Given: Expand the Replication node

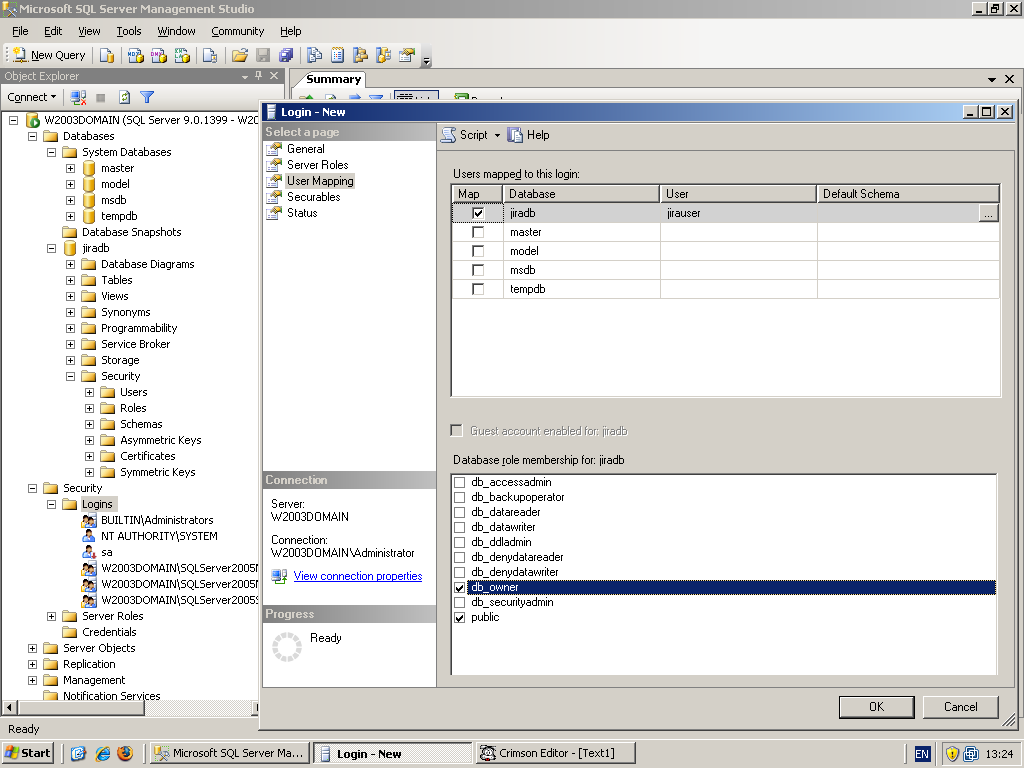Looking at the screenshot, I should tap(33, 664).
